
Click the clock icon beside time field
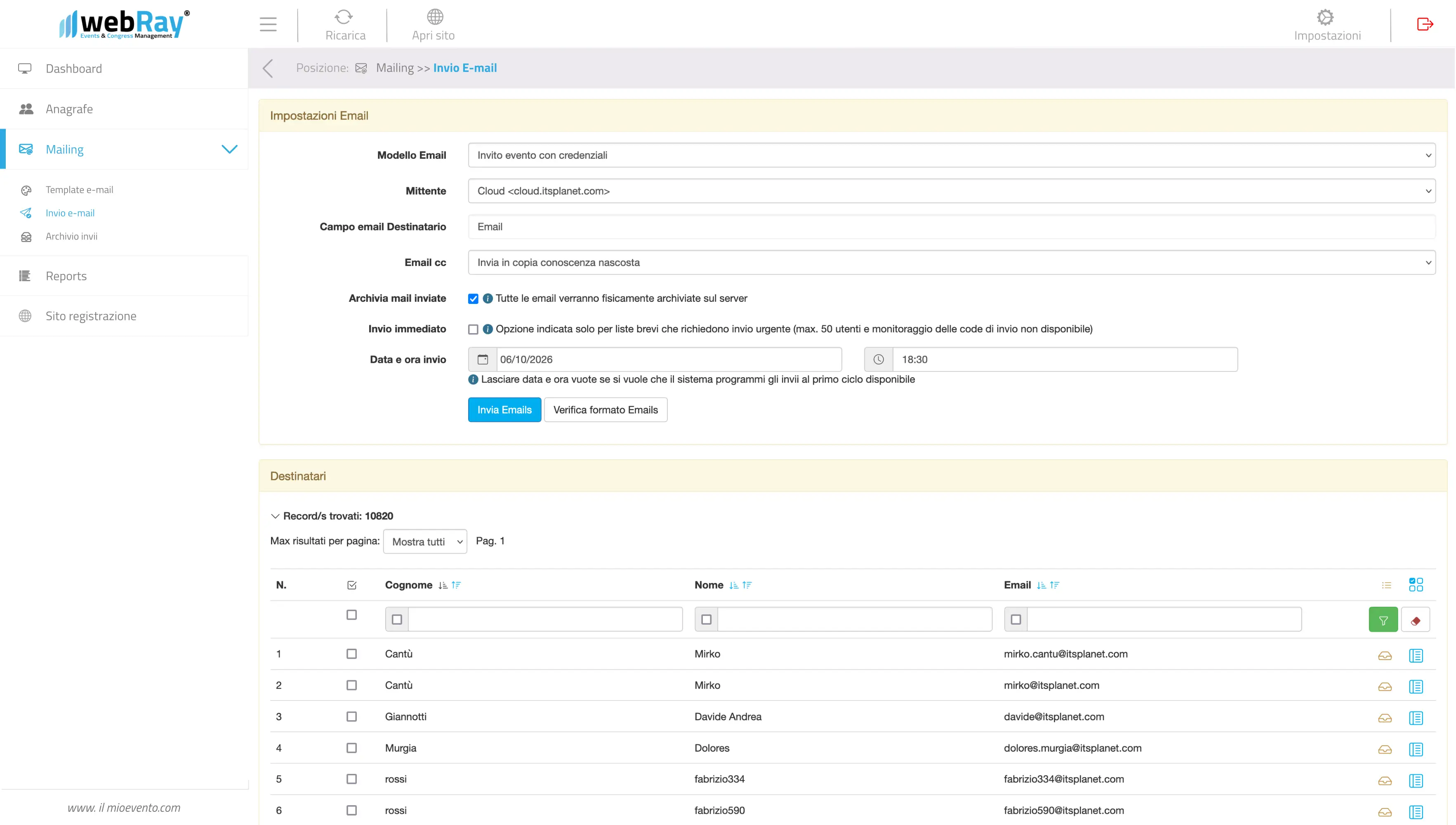pyautogui.click(x=878, y=359)
